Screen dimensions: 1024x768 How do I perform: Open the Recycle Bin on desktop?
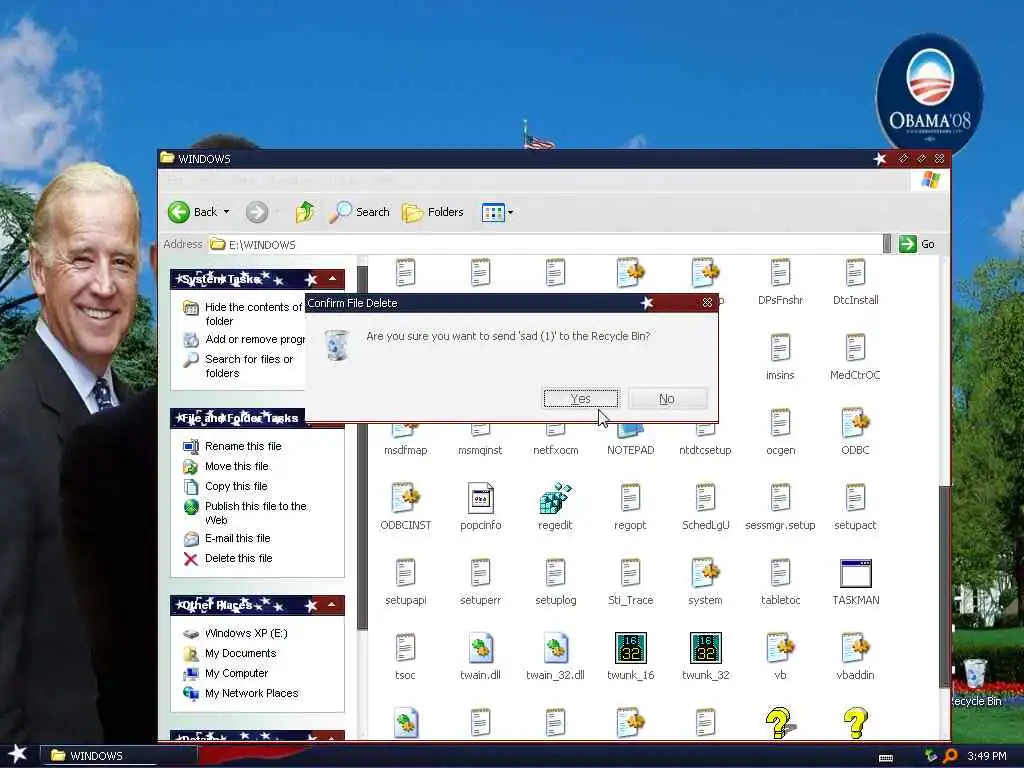pos(976,682)
